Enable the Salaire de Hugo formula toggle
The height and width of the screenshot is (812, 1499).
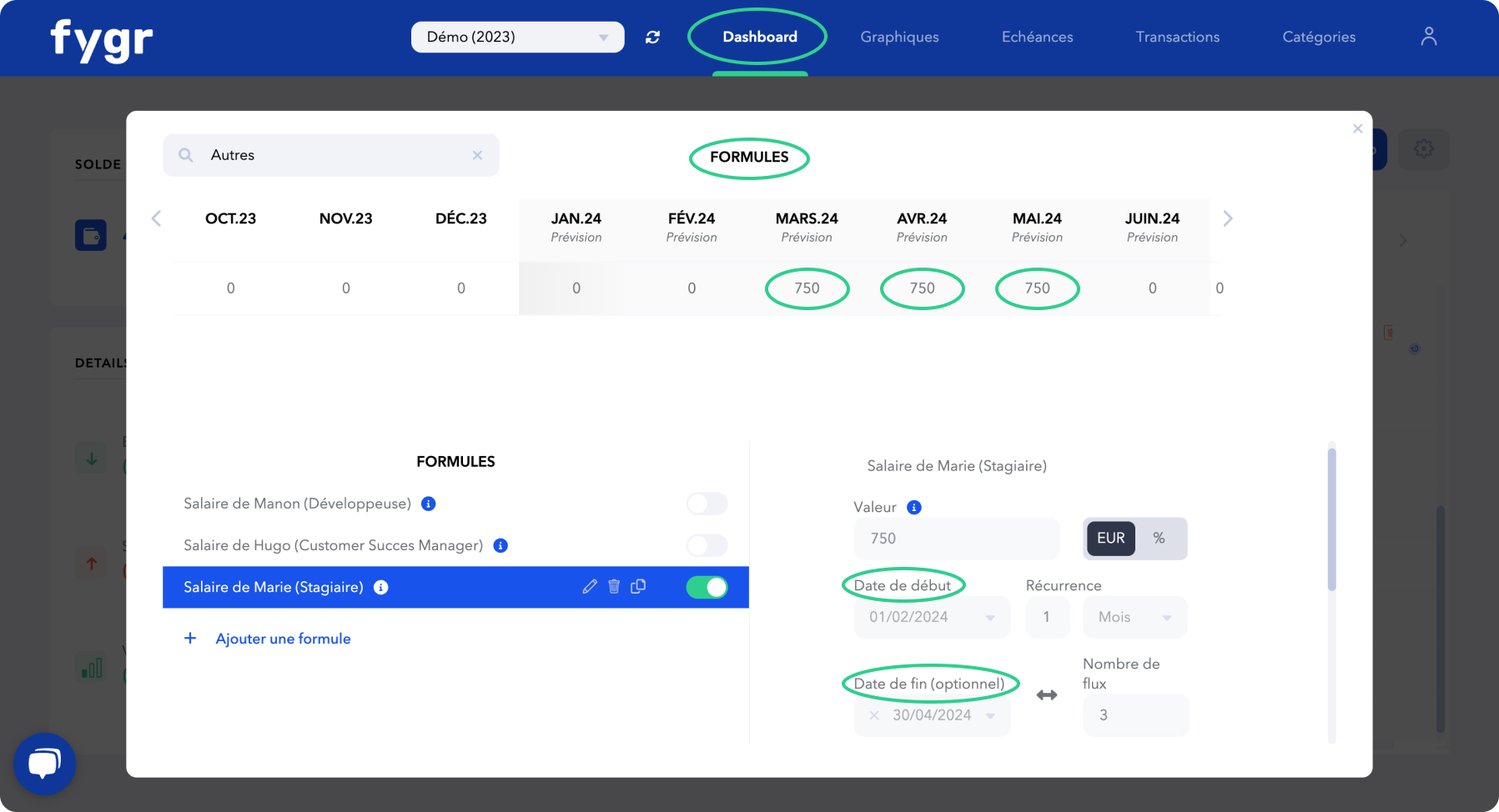706,545
